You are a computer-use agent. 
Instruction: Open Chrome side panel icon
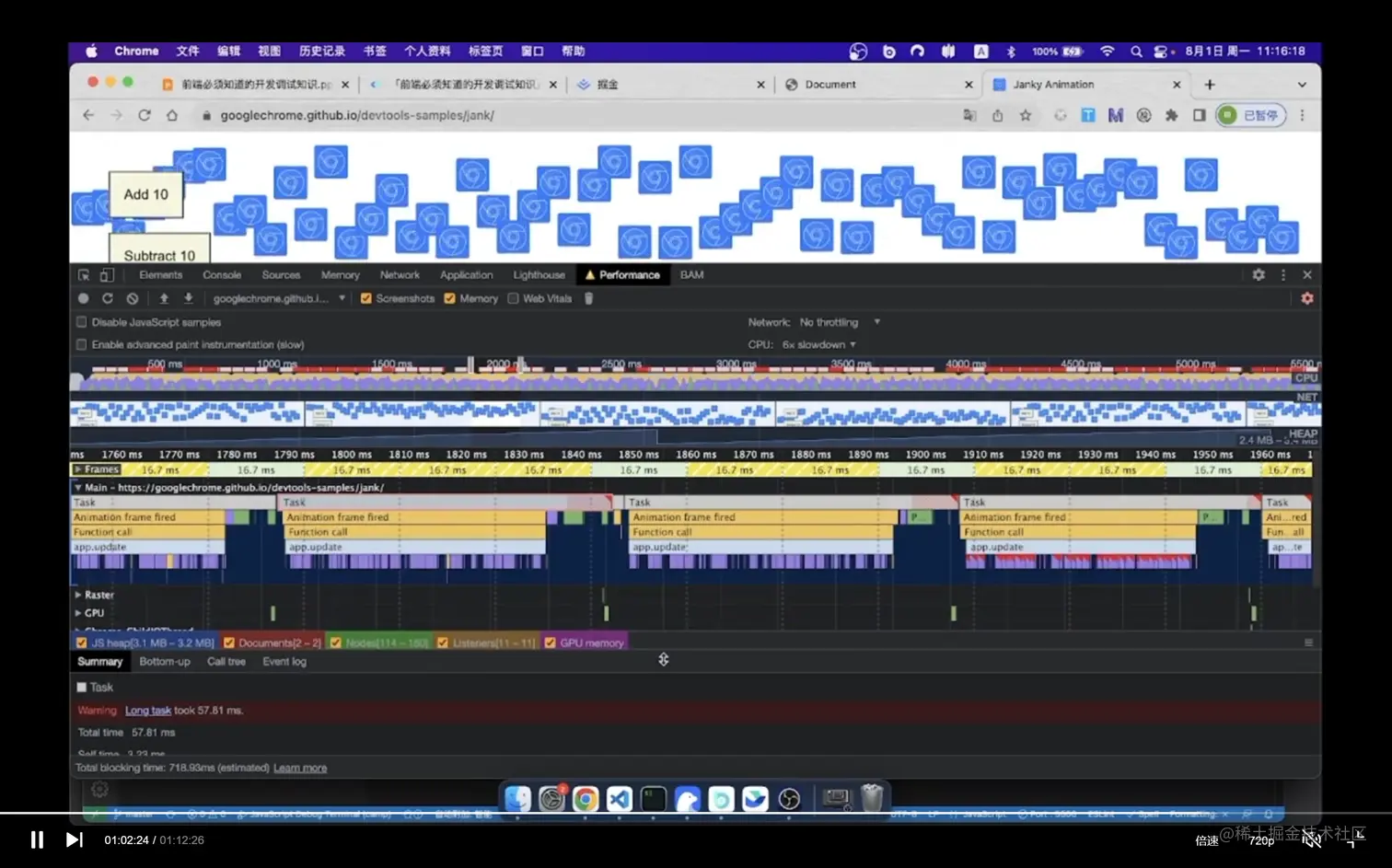click(1199, 115)
